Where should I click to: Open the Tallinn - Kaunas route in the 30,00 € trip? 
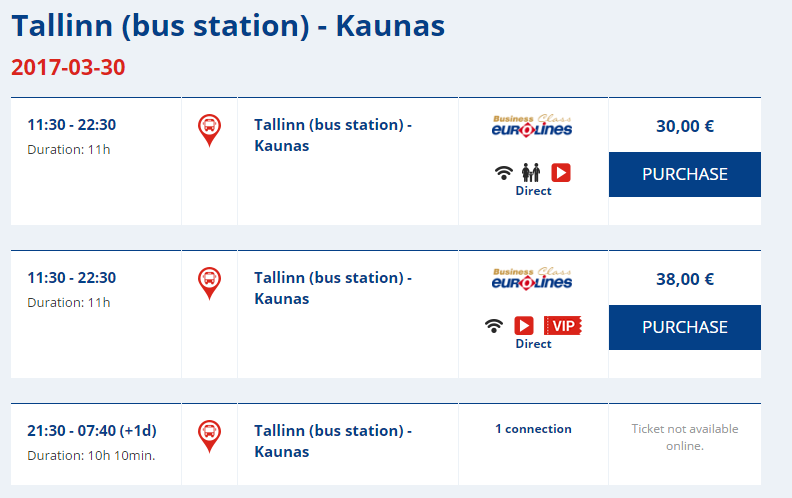pos(333,135)
